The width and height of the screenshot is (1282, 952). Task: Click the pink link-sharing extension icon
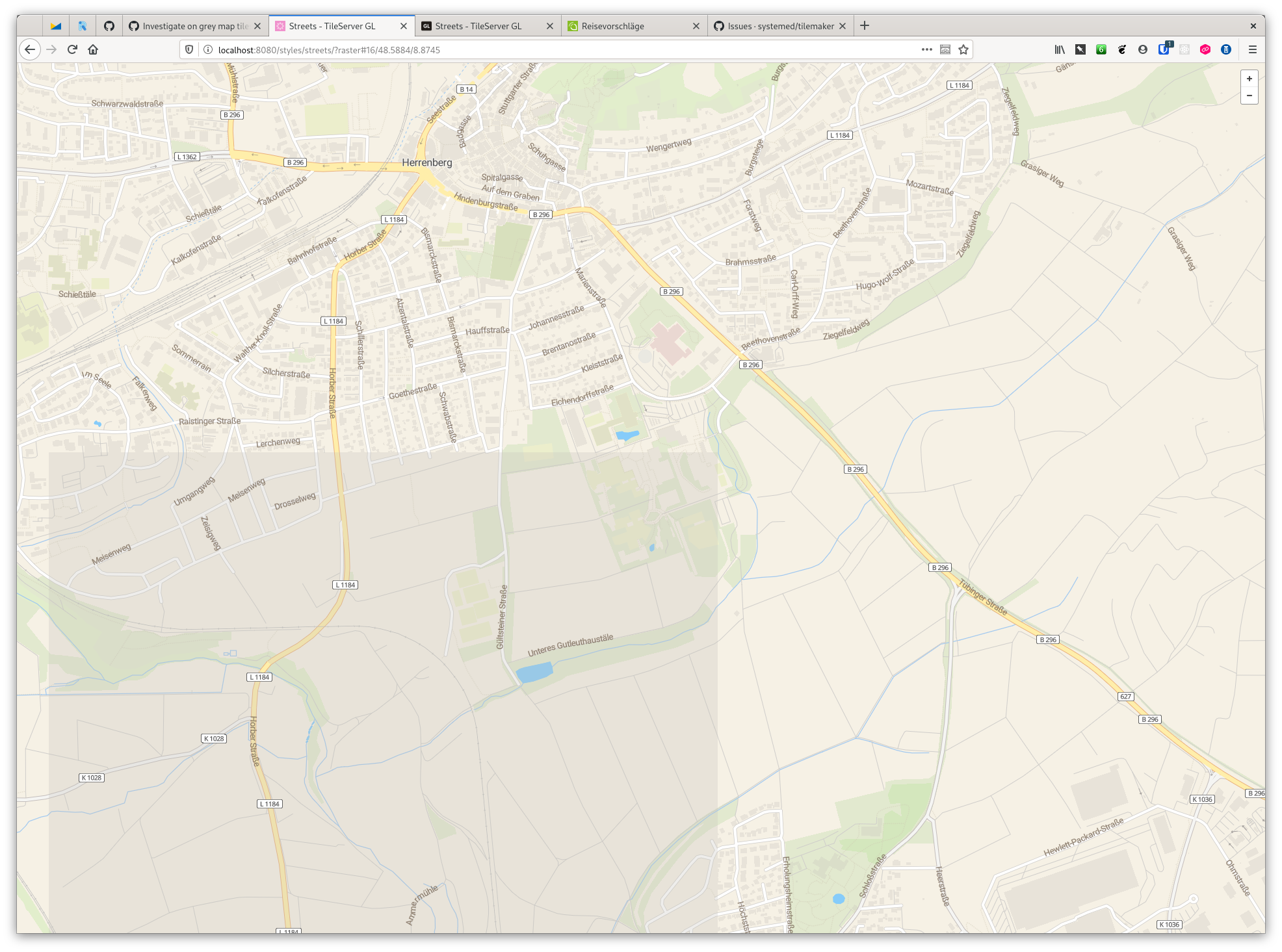tap(1206, 49)
